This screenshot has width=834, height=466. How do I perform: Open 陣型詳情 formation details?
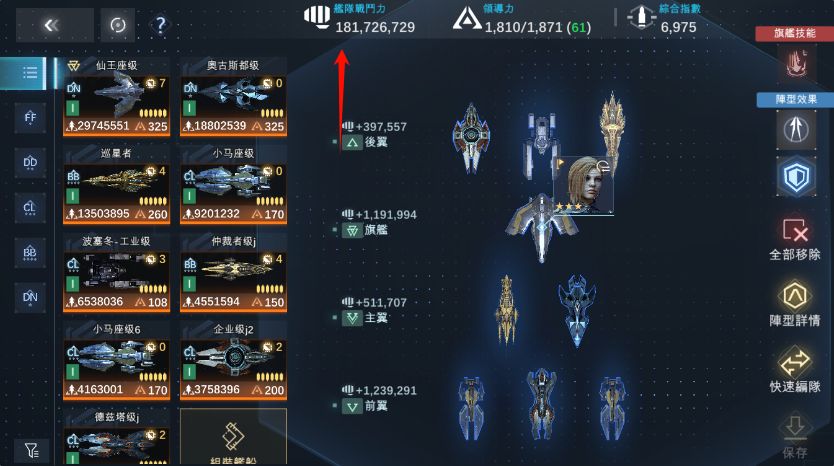[x=795, y=303]
